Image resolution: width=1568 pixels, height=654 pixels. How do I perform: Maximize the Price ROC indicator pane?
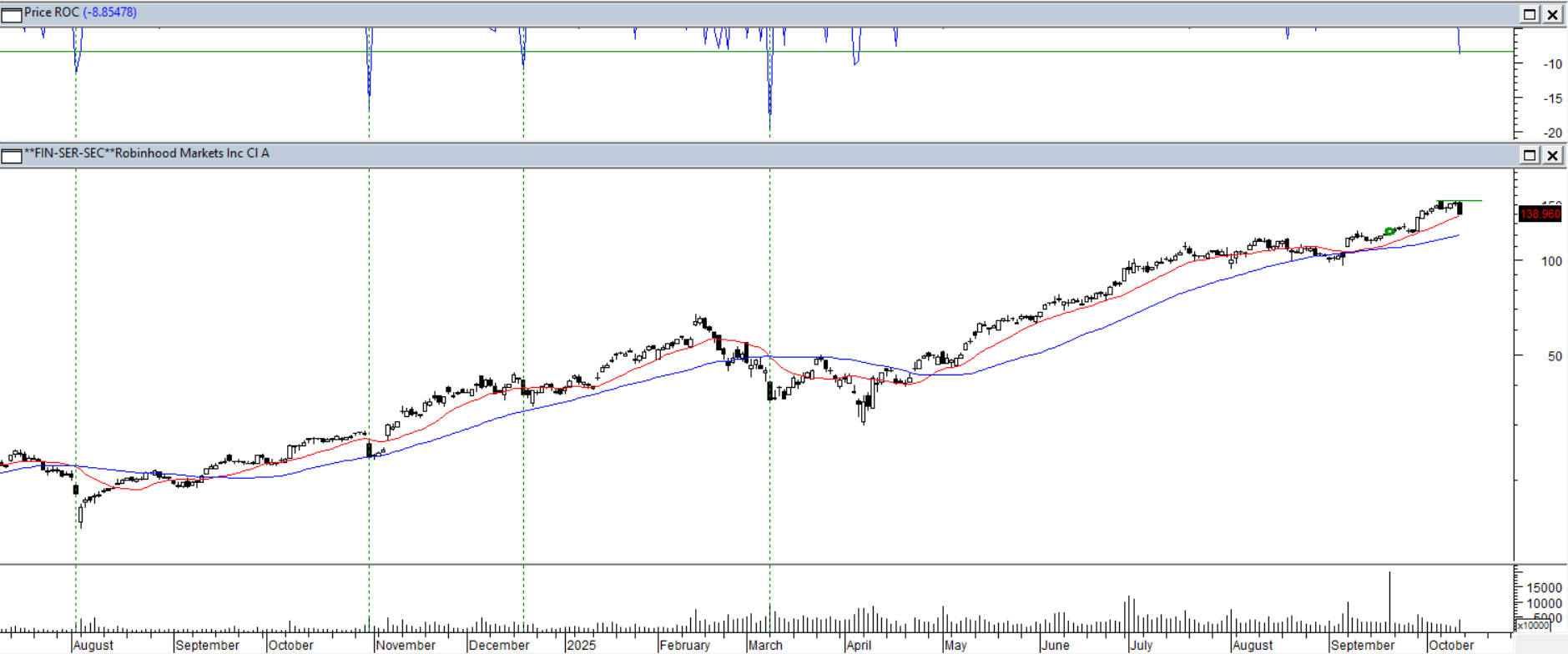pyautogui.click(x=1530, y=14)
